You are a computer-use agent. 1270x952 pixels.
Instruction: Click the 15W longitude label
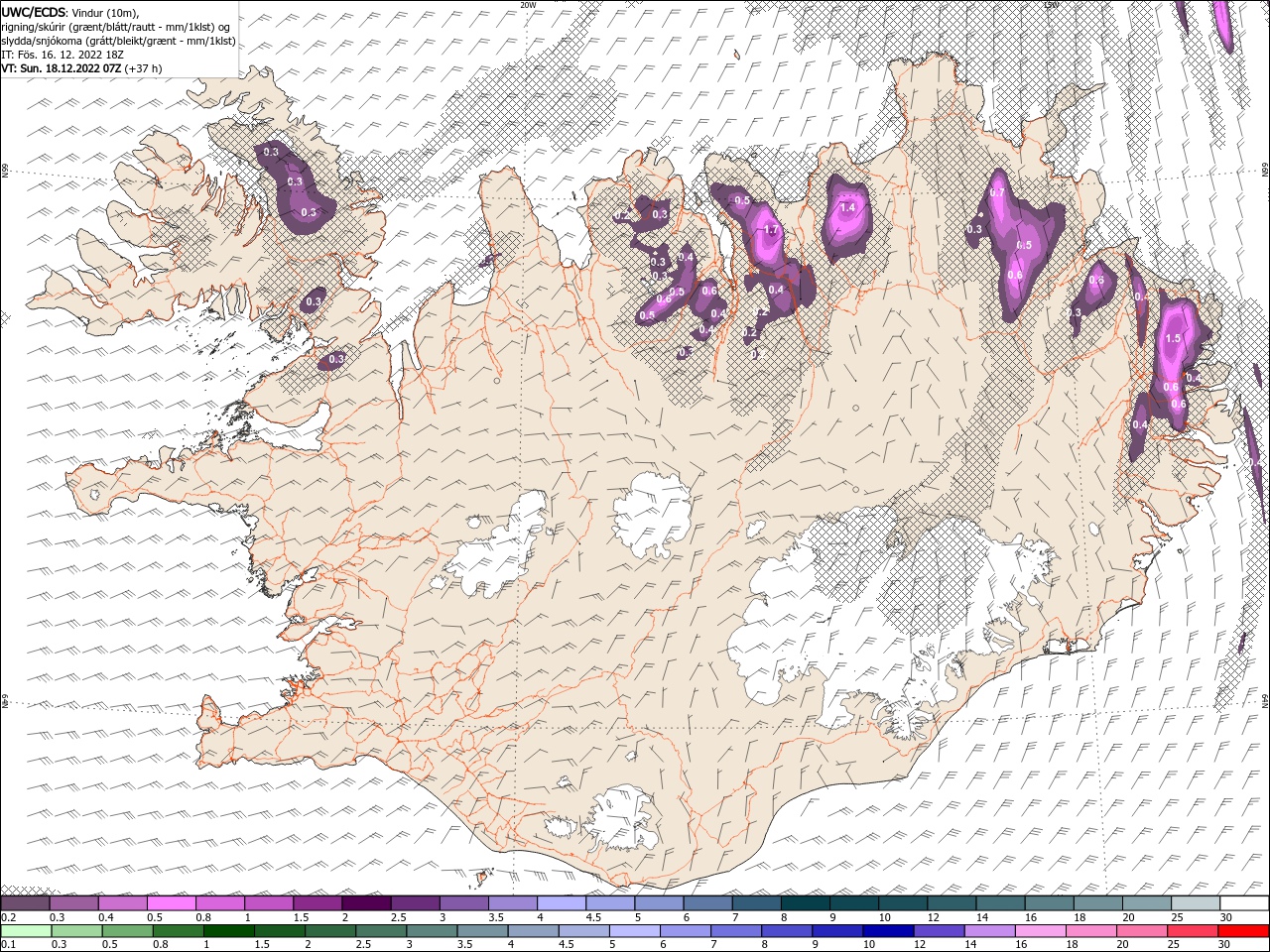[1051, 5]
